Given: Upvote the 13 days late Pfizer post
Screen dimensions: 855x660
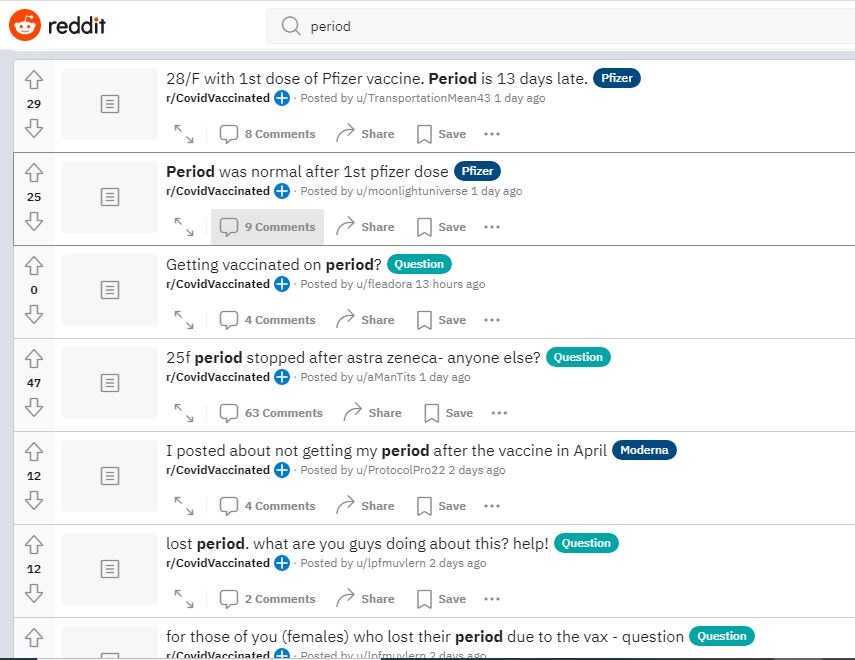Looking at the screenshot, I should coord(34,80).
